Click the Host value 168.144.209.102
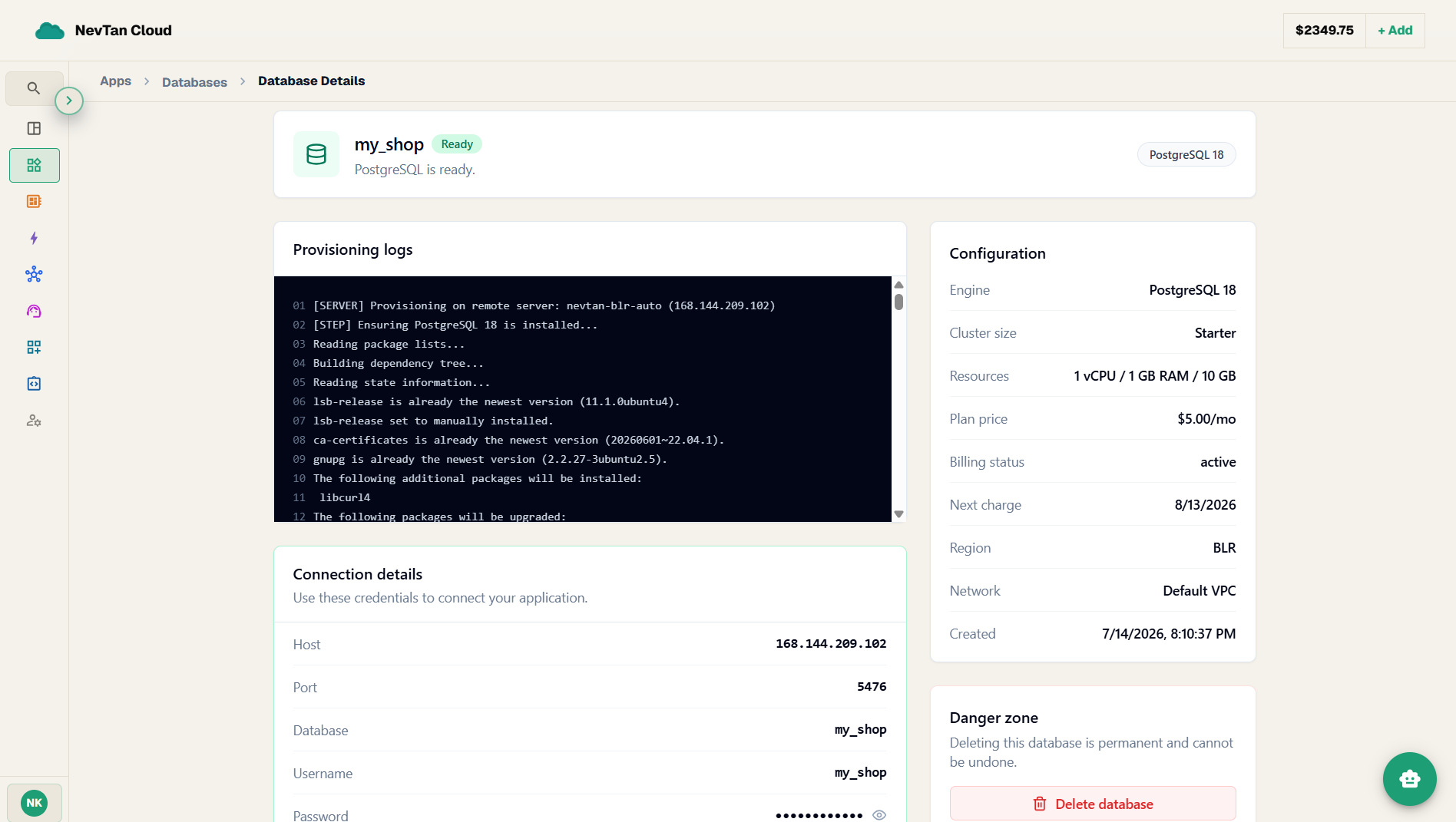The image size is (1456, 822). [x=831, y=644]
